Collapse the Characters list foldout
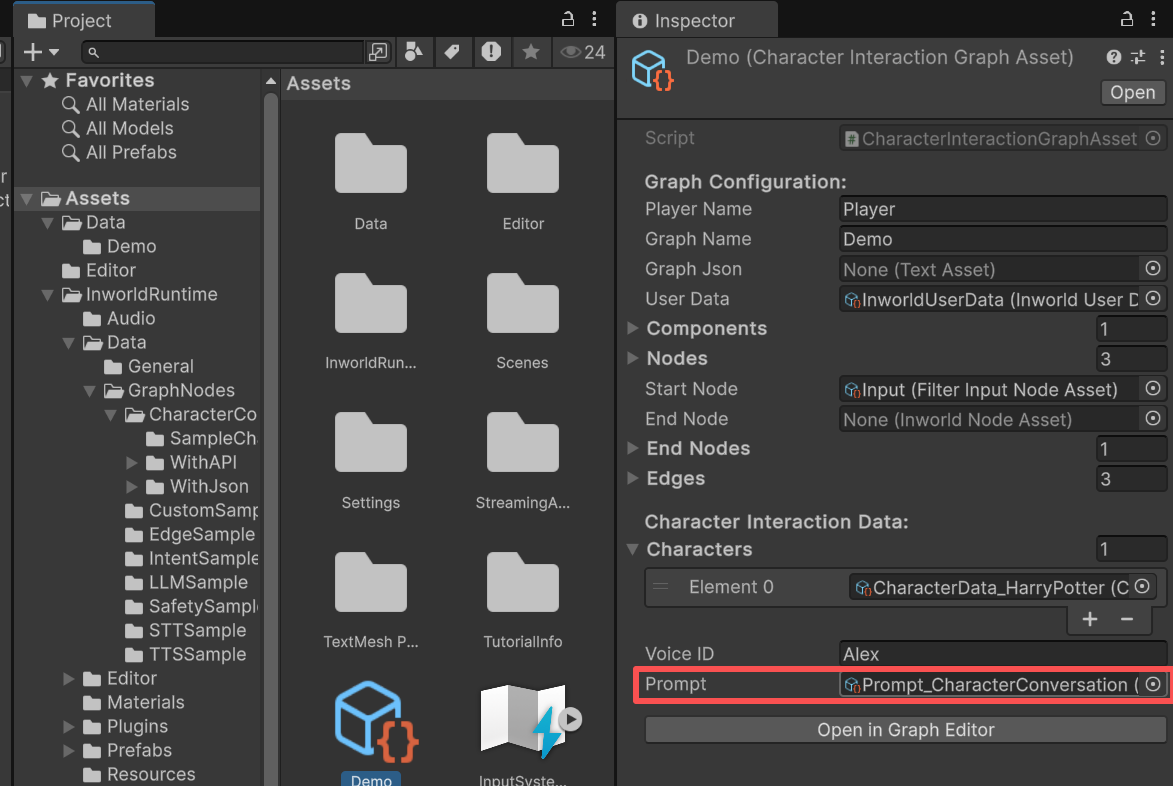Image resolution: width=1173 pixels, height=786 pixels. (633, 549)
